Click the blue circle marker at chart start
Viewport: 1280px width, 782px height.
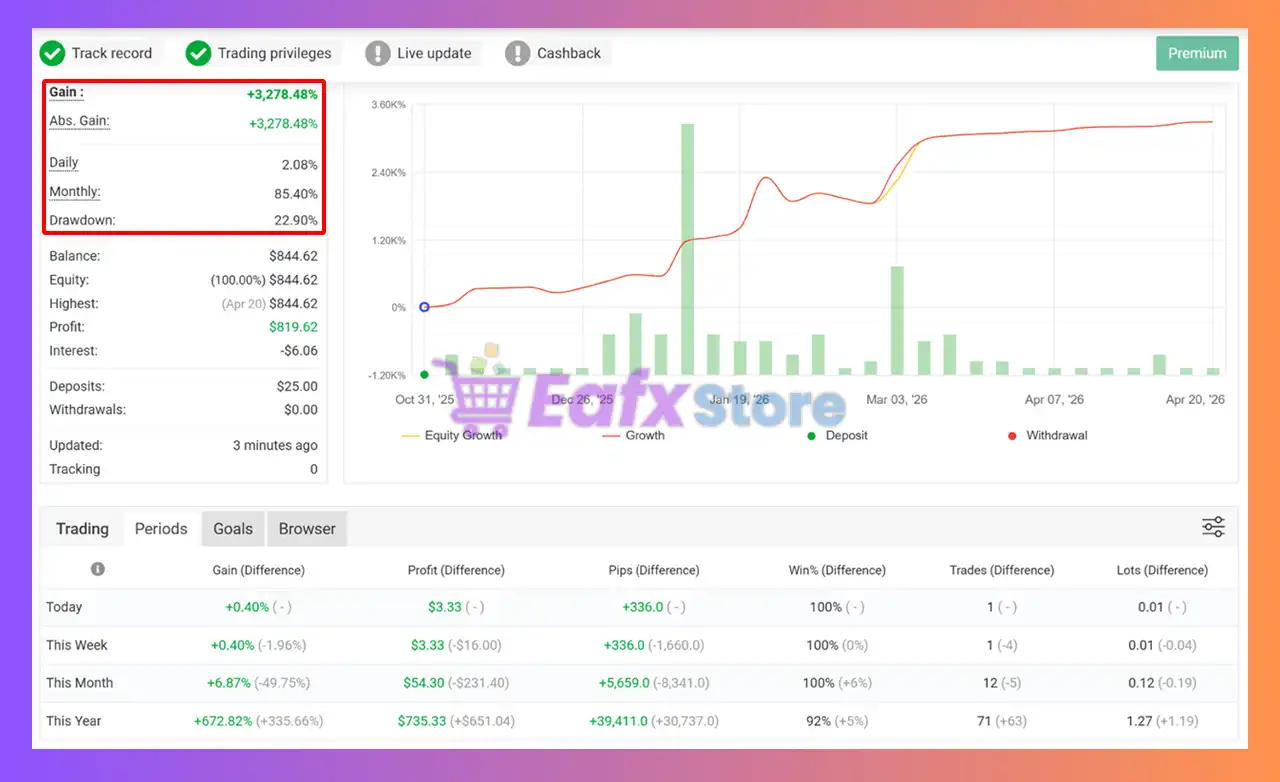pos(424,307)
